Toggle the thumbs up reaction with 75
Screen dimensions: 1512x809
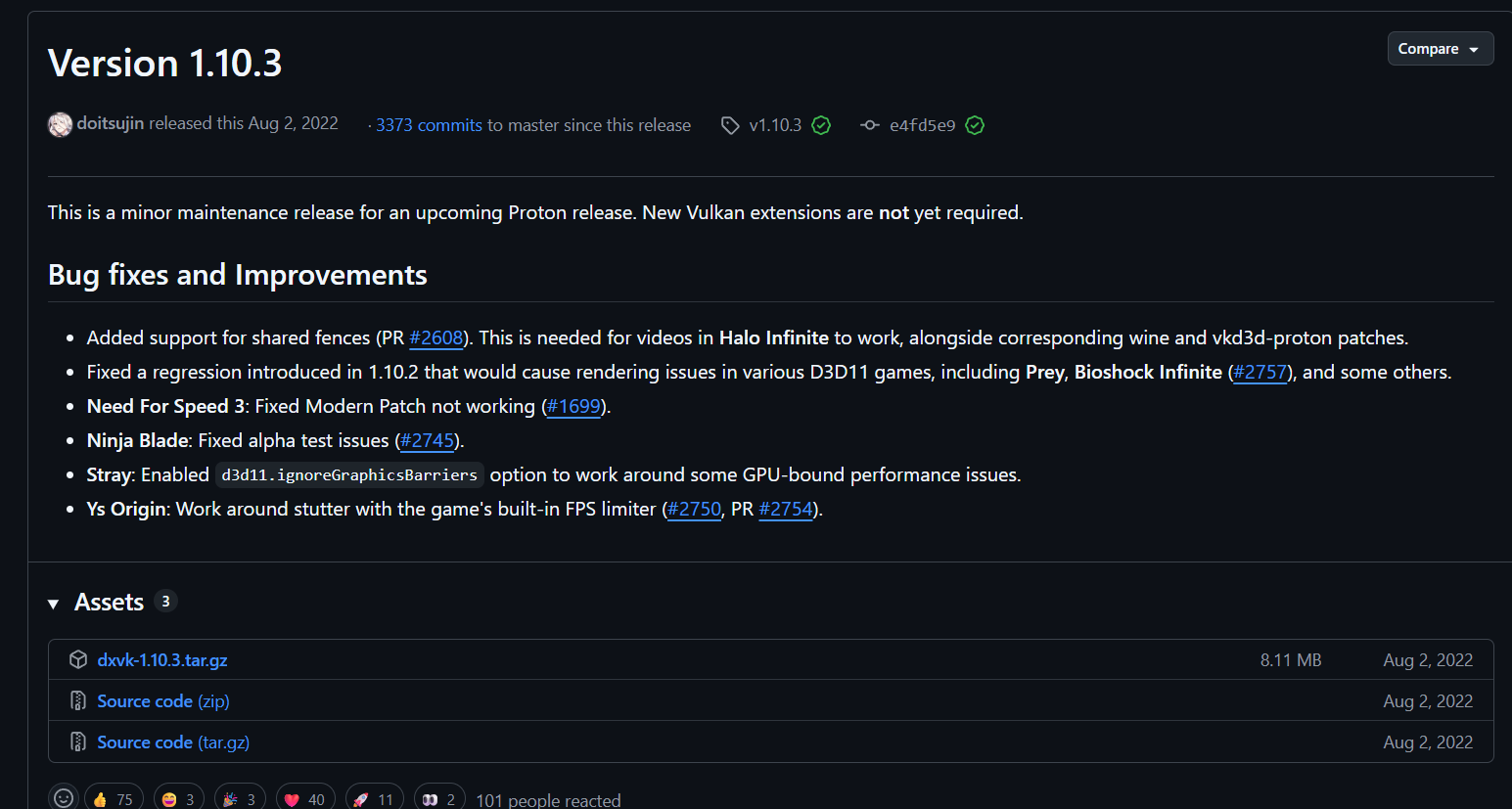(x=114, y=798)
